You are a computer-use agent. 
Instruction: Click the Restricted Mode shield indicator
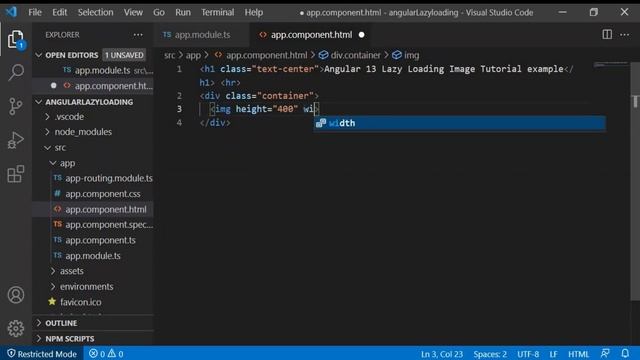pyautogui.click(x=42, y=354)
